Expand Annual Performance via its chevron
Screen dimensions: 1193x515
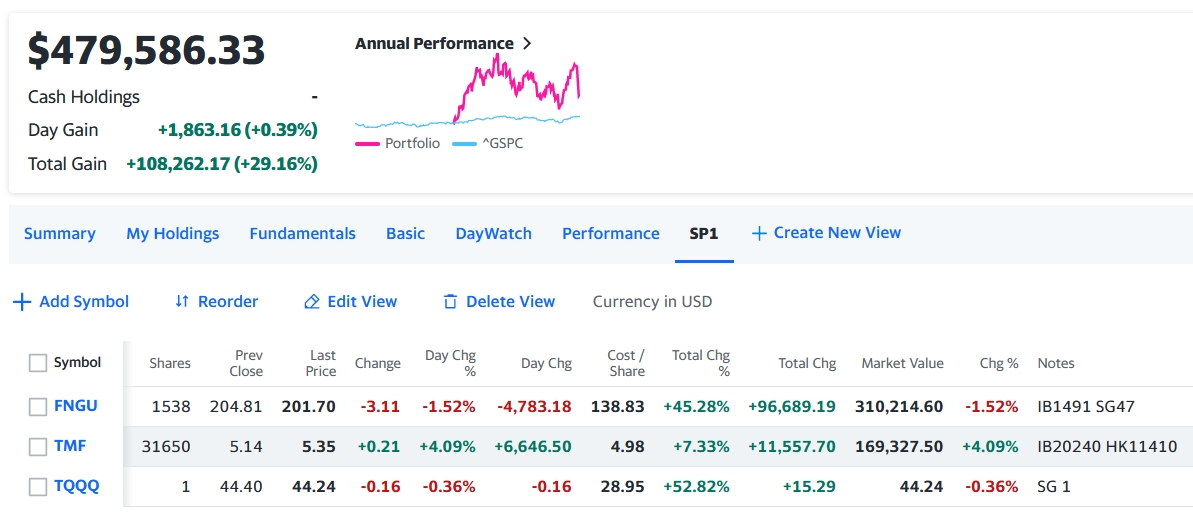click(x=527, y=44)
